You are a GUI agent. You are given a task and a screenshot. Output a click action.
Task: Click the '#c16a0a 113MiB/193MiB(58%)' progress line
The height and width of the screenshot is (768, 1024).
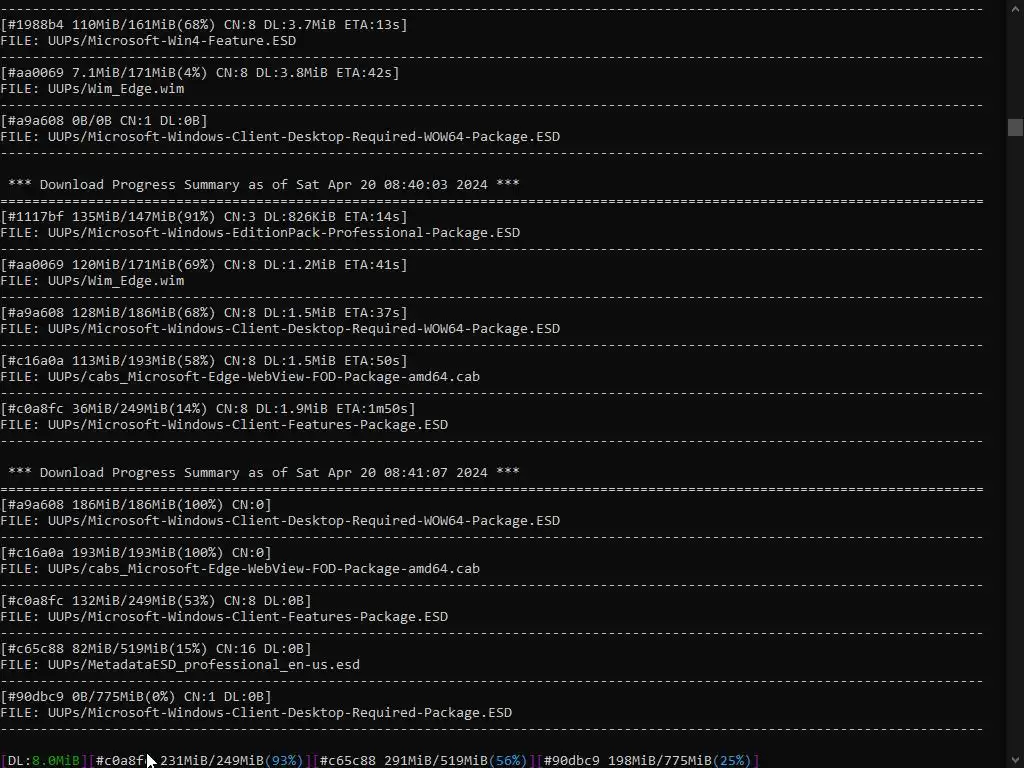pyautogui.click(x=204, y=360)
